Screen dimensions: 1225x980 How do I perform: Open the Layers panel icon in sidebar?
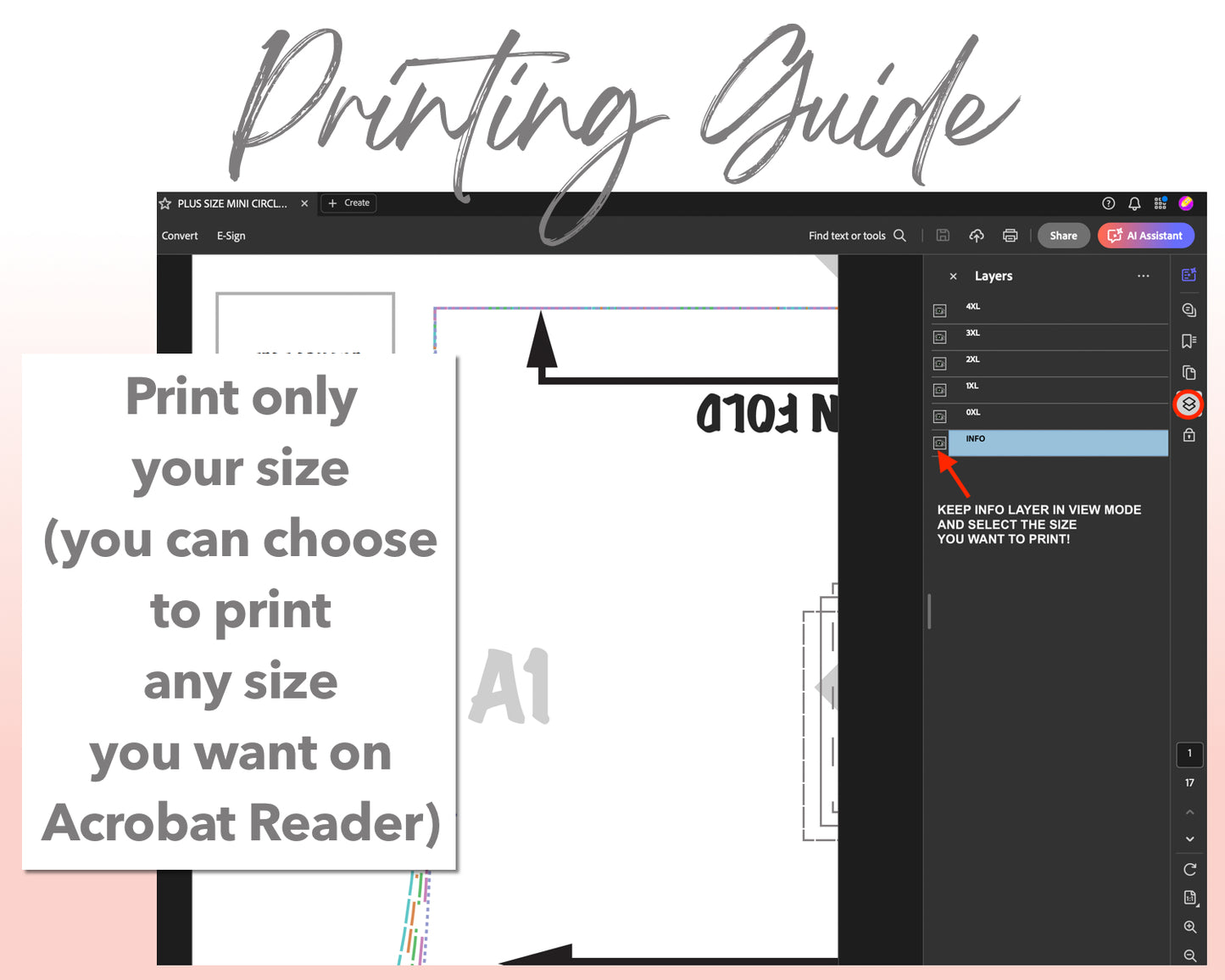click(1189, 404)
